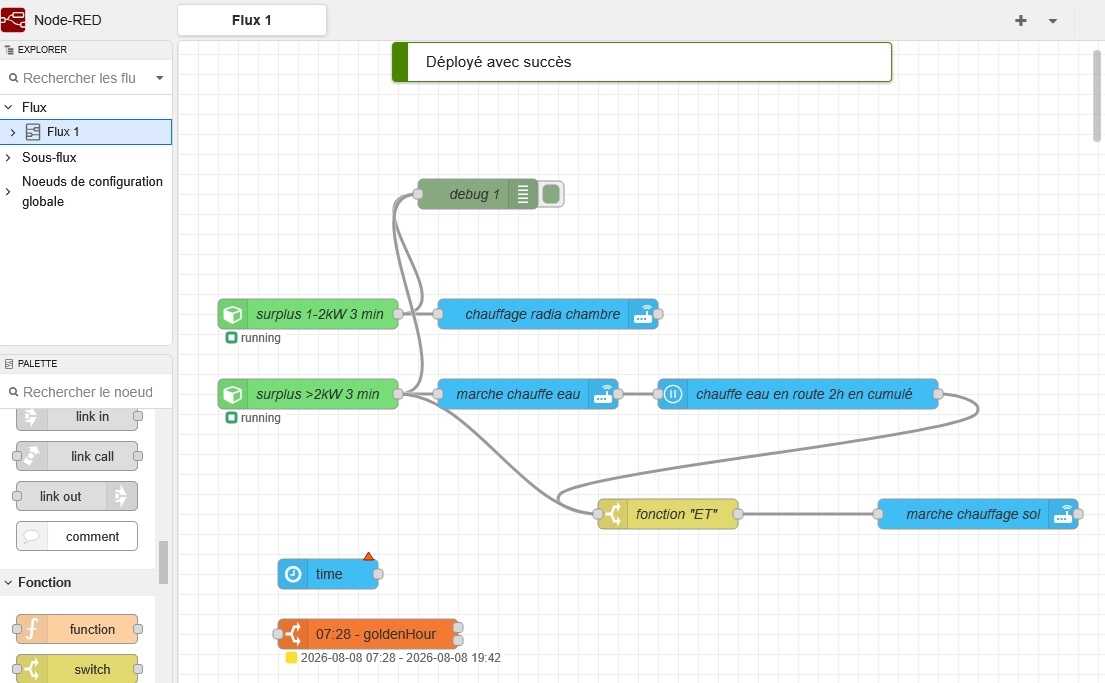1105x683 pixels.
Task: Select the link out palette node
Action: click(76, 496)
